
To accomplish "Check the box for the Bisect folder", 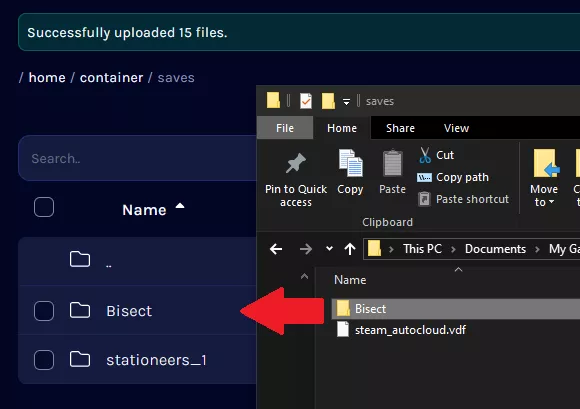I will click(44, 311).
